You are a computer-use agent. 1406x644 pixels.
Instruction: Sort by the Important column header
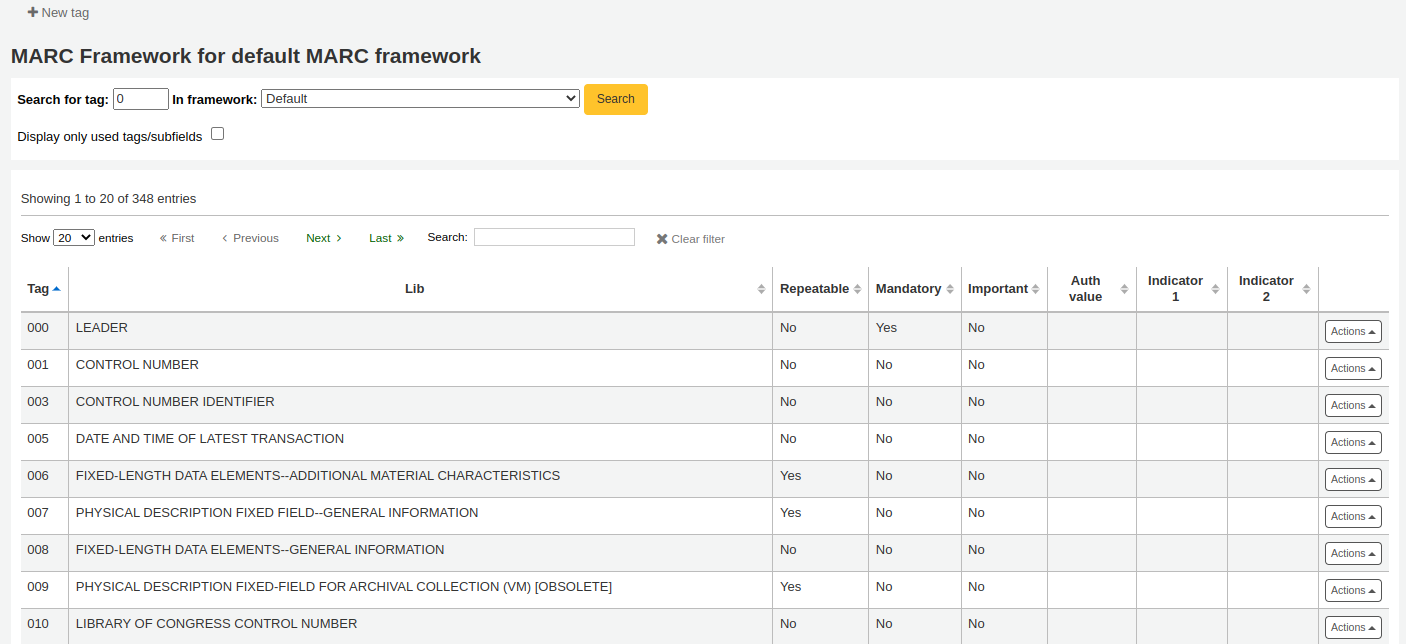tap(1004, 289)
